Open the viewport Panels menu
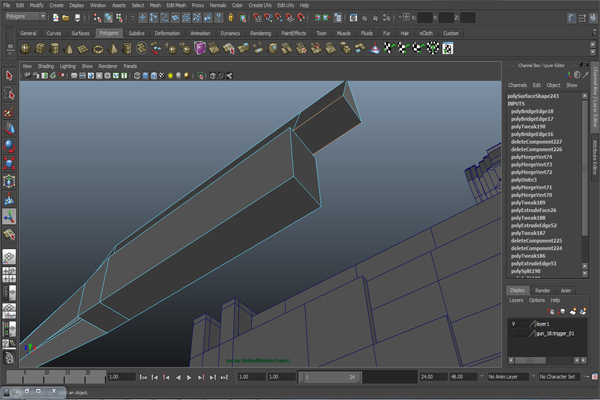 130,66
